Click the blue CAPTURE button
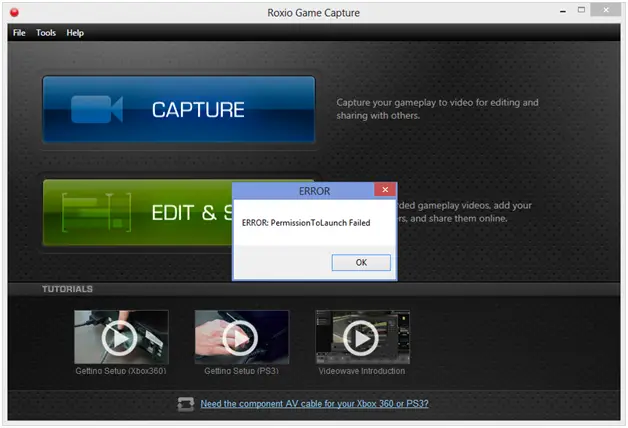Image resolution: width=628 pixels, height=428 pixels. [x=179, y=109]
